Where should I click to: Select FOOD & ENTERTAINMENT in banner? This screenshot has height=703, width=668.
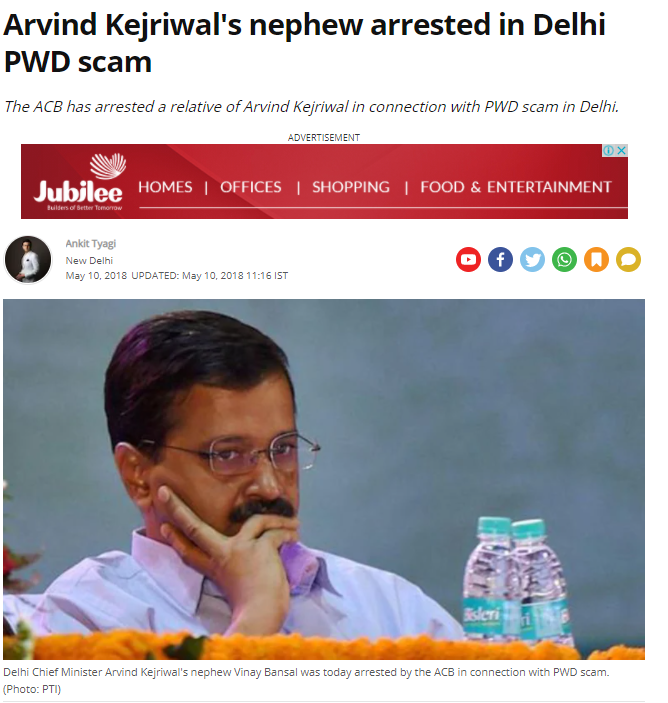coord(516,187)
